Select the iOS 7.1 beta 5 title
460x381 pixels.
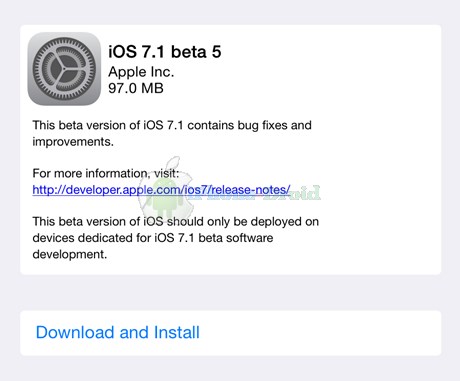tap(165, 52)
